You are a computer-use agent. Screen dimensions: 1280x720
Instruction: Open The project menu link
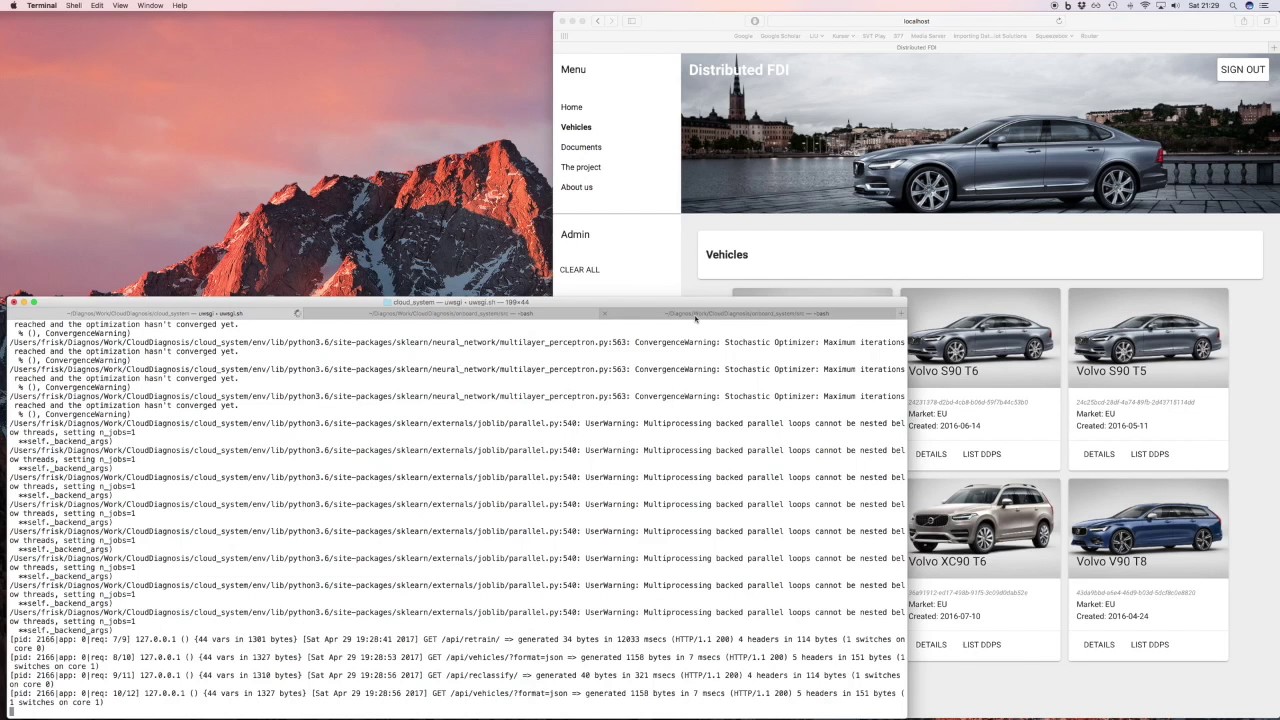point(581,167)
